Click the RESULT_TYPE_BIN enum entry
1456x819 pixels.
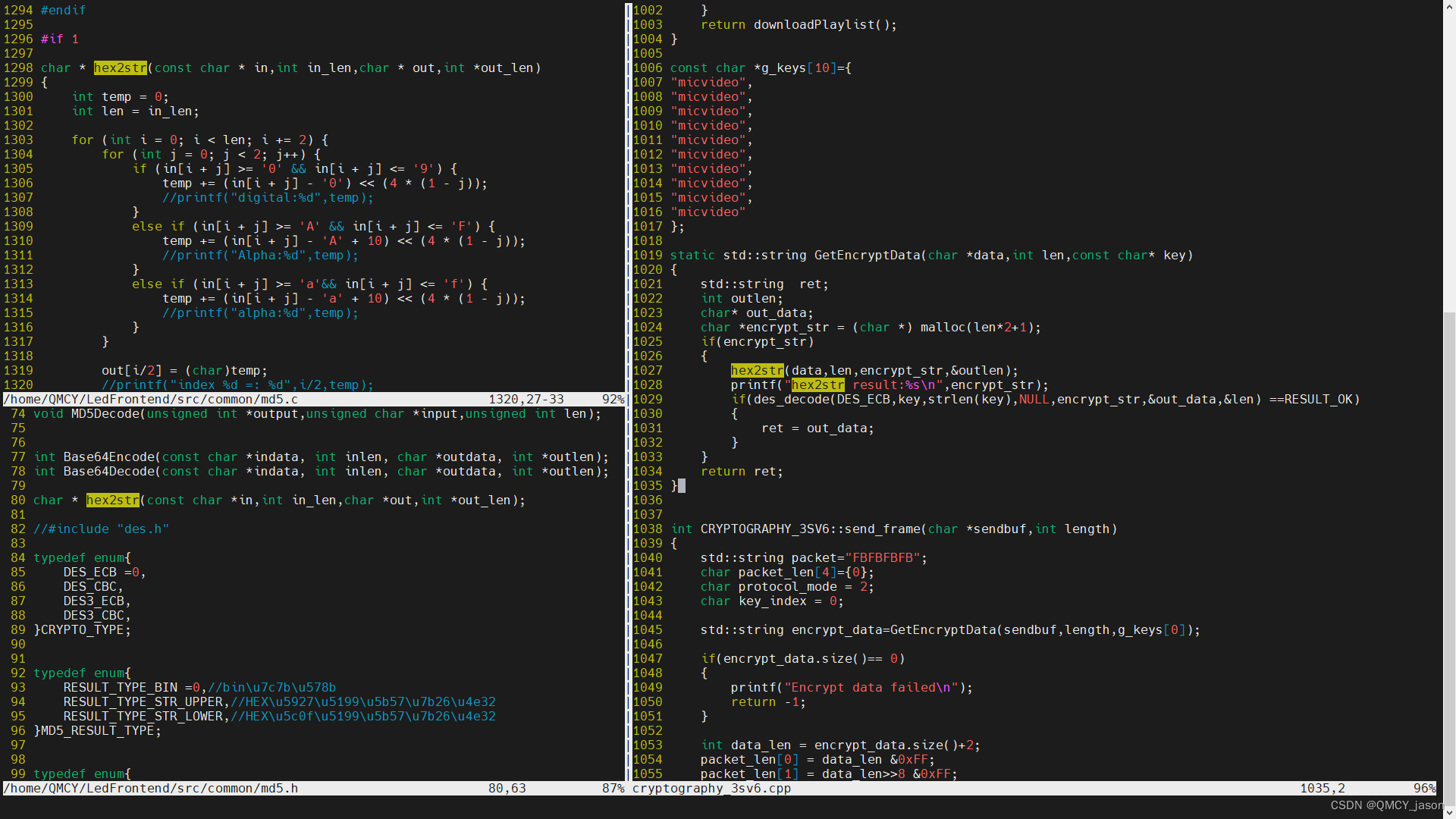pyautogui.click(x=120, y=688)
